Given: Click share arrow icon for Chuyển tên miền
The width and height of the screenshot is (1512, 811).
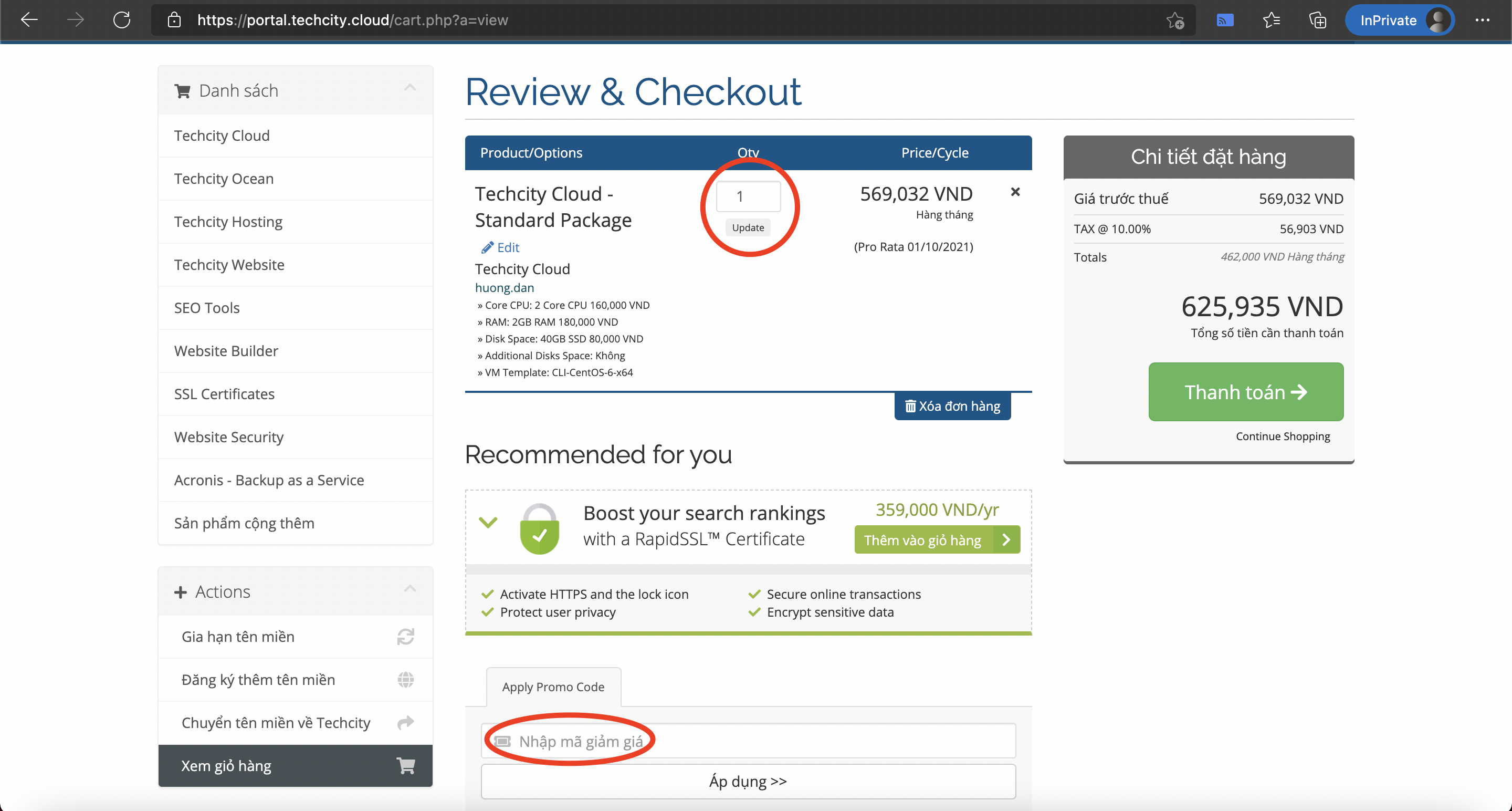Looking at the screenshot, I should click(x=406, y=722).
